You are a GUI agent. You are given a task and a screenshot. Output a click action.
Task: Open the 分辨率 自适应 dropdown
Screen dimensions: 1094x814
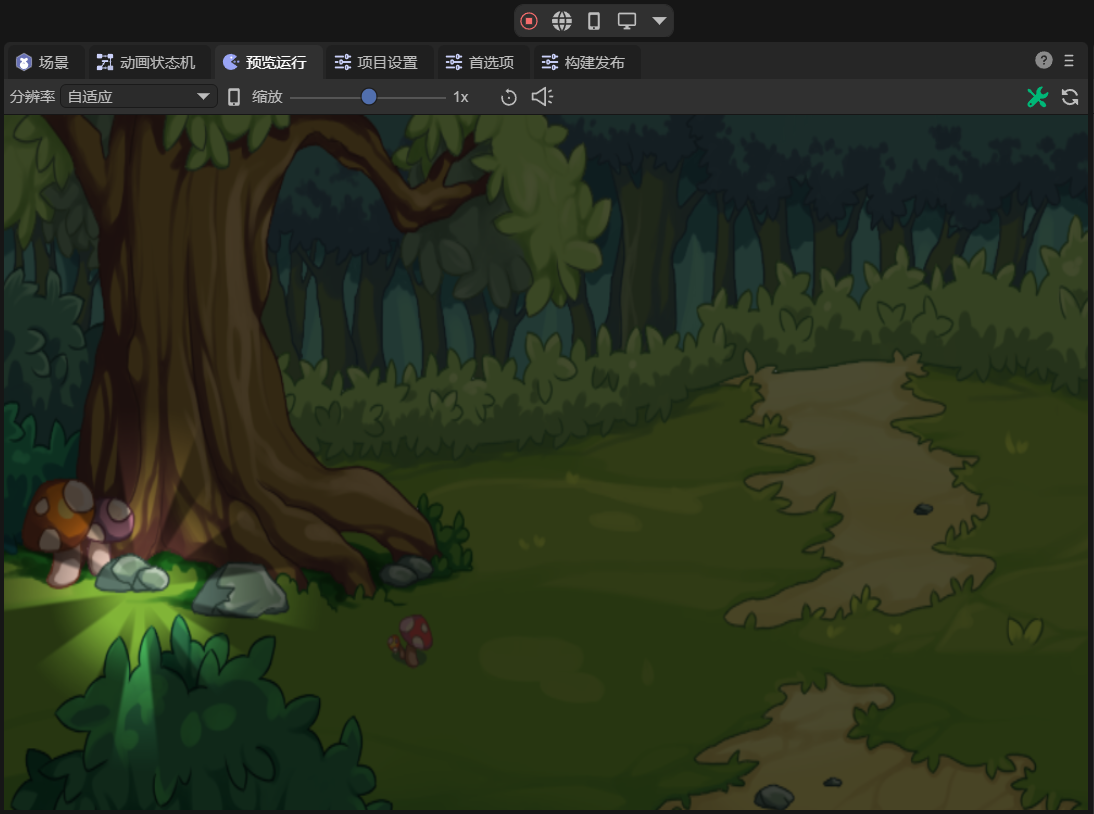[138, 97]
